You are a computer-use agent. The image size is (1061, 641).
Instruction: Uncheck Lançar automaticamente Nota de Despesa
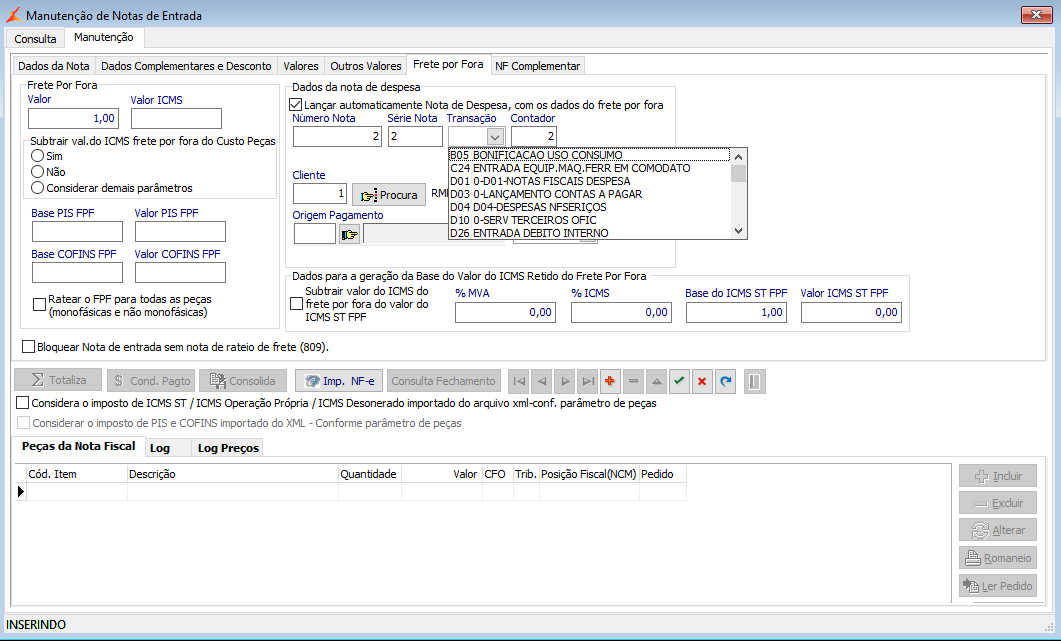point(295,104)
